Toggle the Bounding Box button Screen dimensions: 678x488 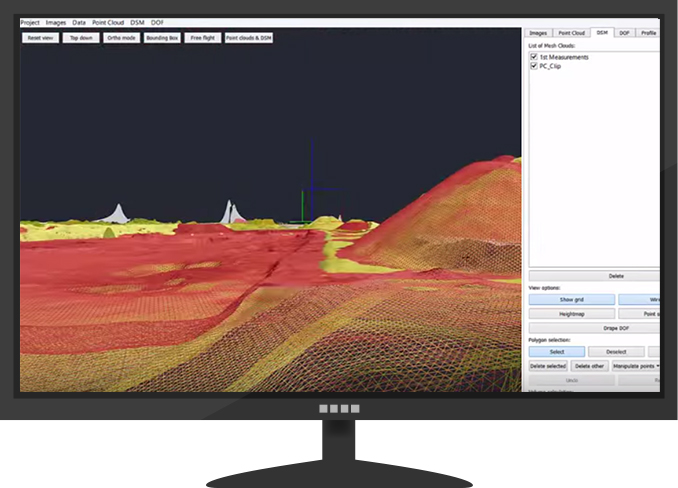click(162, 38)
